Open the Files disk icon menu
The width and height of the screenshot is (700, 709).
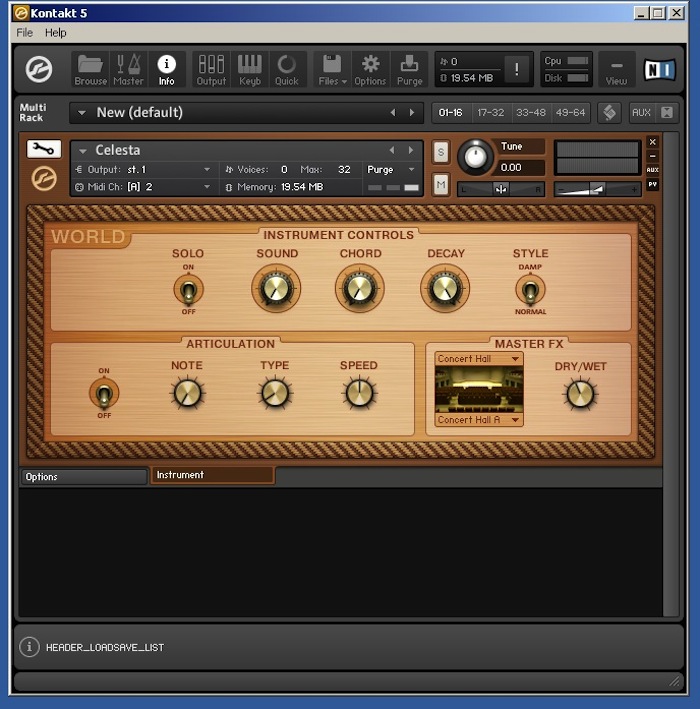(x=332, y=69)
